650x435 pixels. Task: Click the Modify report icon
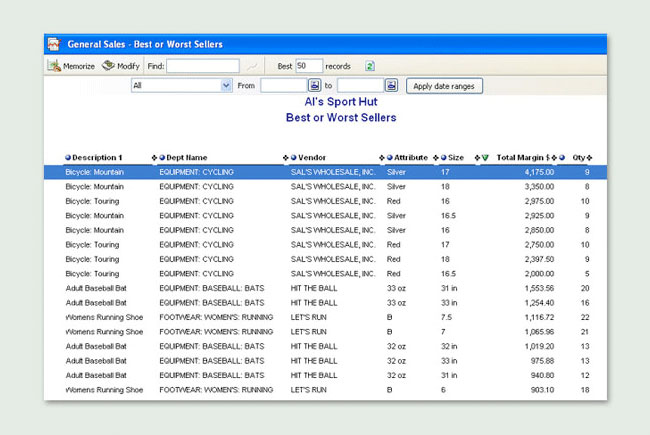pyautogui.click(x=108, y=66)
